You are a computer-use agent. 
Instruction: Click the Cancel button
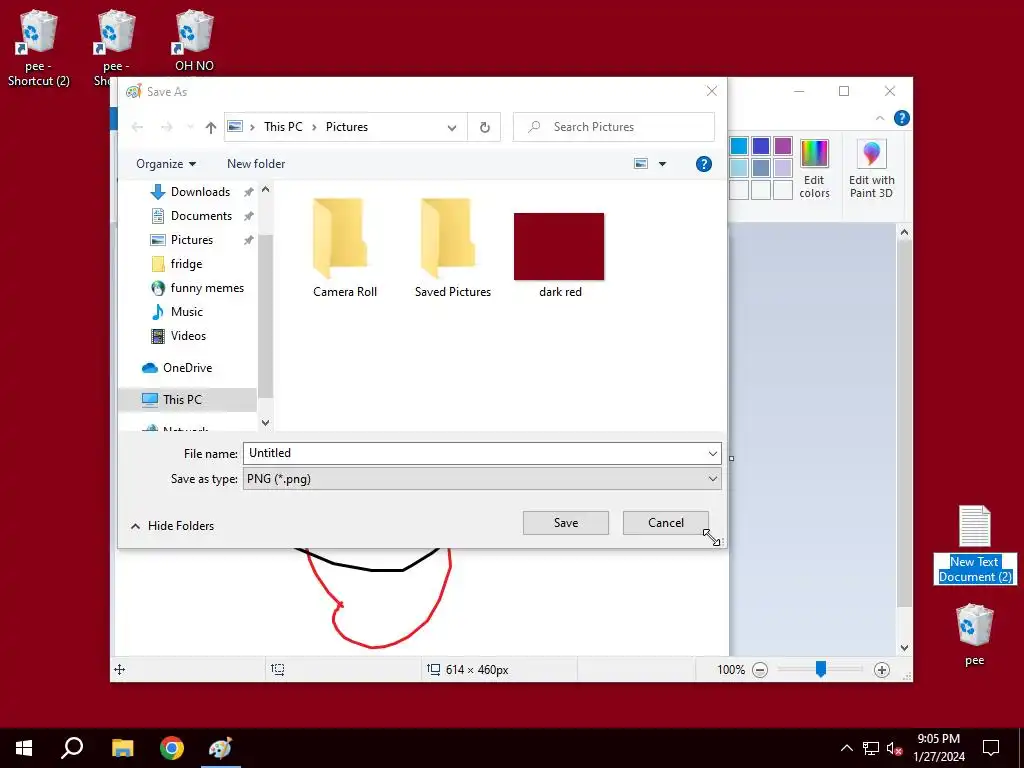point(665,523)
